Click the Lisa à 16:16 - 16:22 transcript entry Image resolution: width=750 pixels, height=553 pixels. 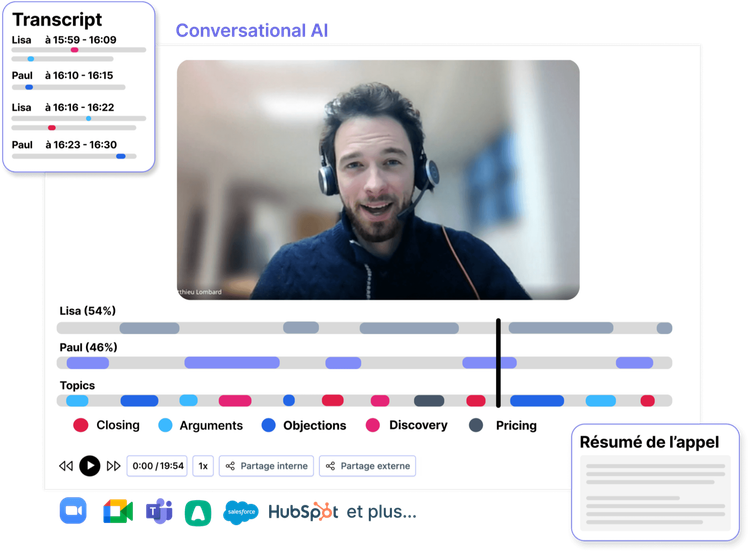78,116
